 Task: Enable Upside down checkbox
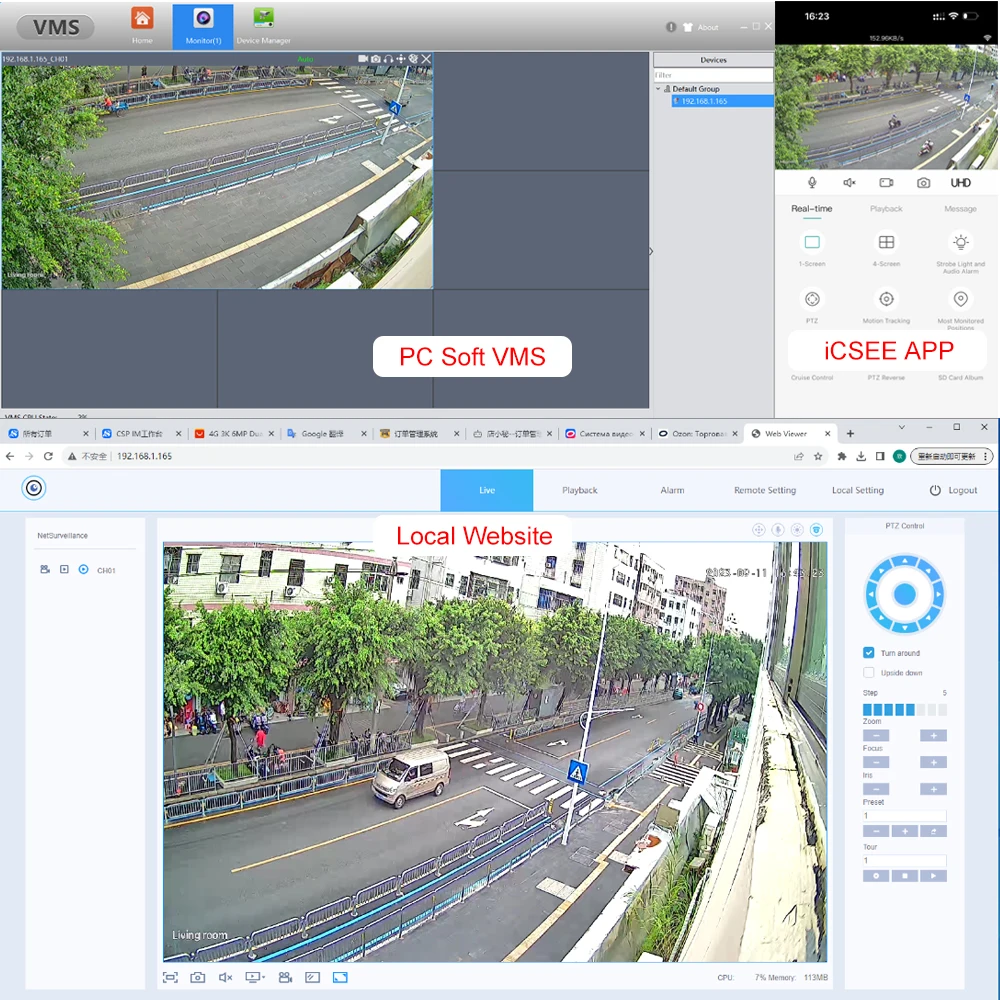[868, 672]
